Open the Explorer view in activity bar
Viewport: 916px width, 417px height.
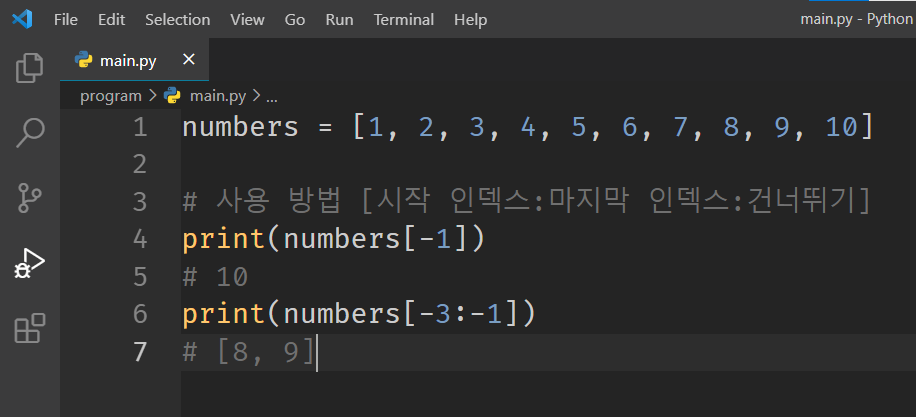29,68
